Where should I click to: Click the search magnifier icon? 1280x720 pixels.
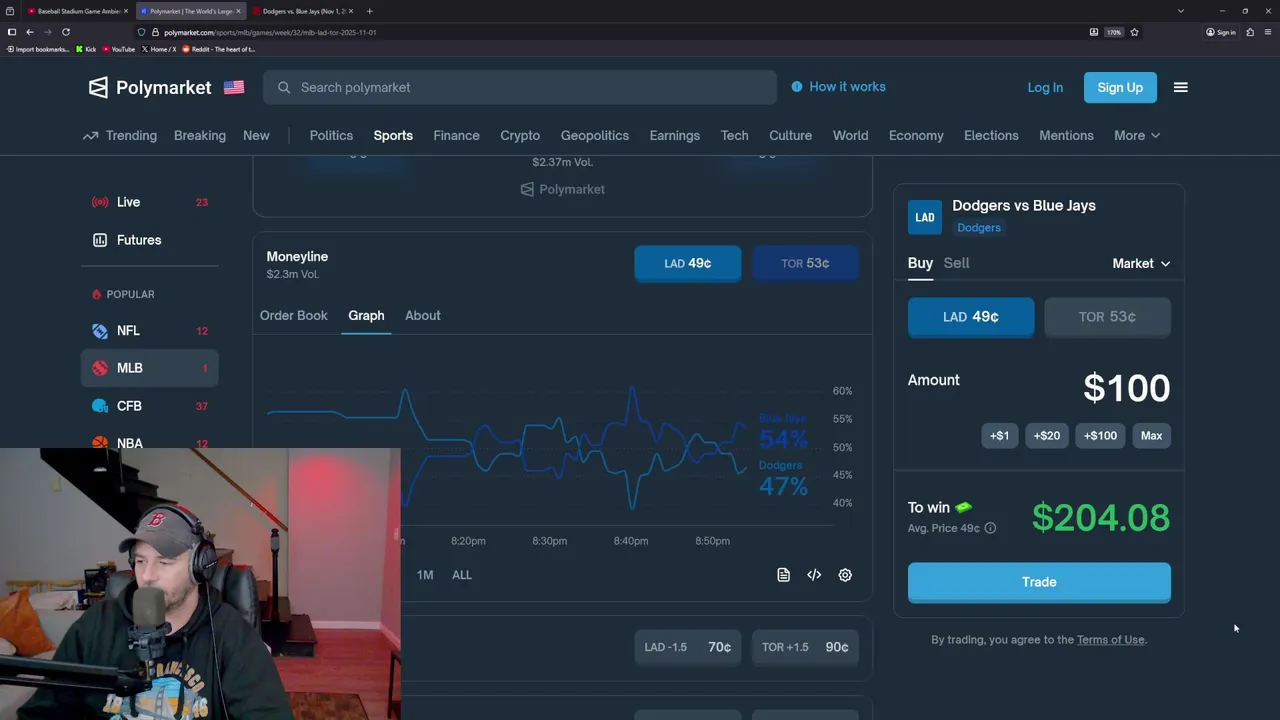coord(284,87)
